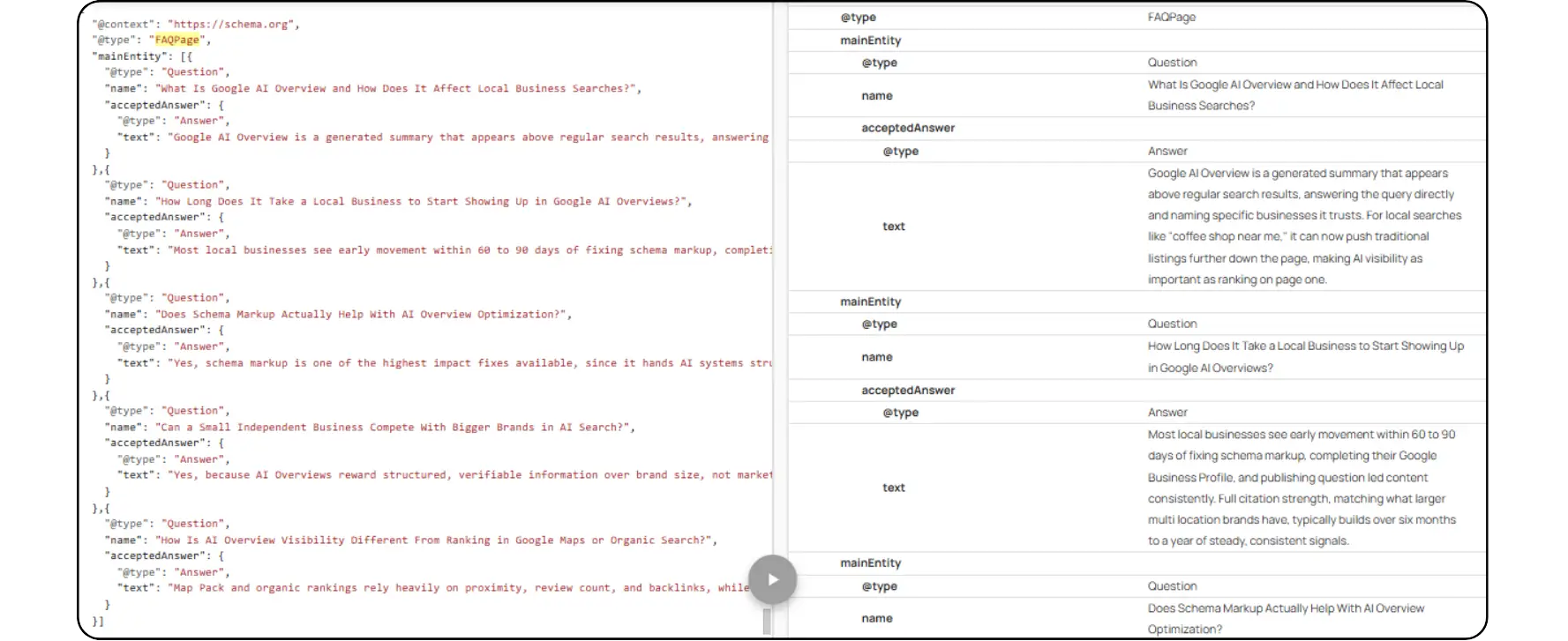Click the code line naming "Does Schema Markup Actually Help"

[x=338, y=314]
